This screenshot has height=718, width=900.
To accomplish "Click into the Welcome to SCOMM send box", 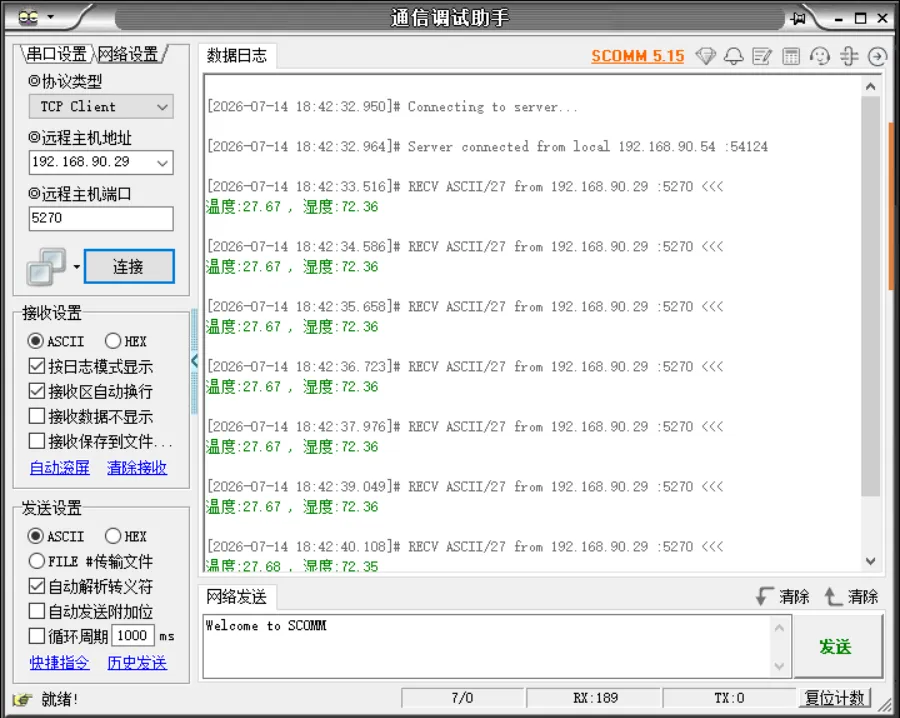I will pyautogui.click(x=487, y=646).
